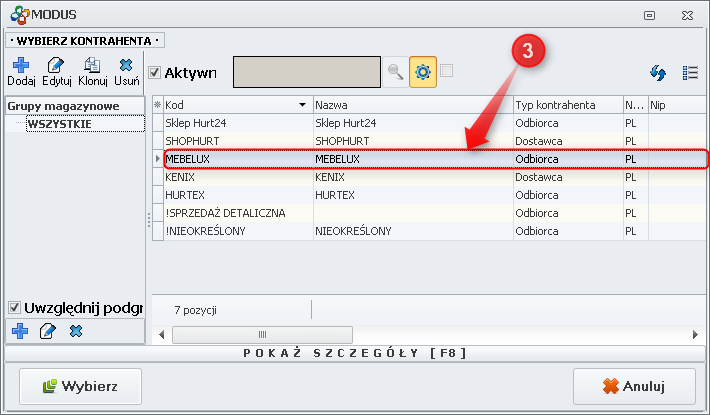Click the MEBELUX row indicator arrow
The width and height of the screenshot is (710, 415).
pos(158,159)
